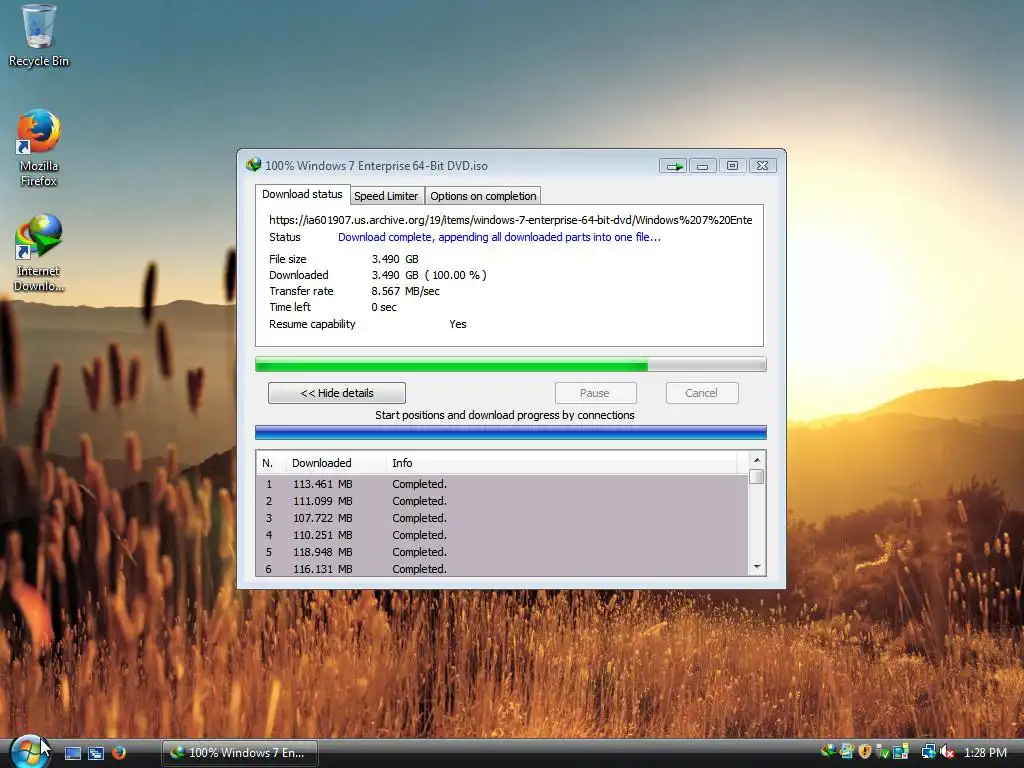This screenshot has width=1024, height=768.
Task: Click the connections list scrollbar thumb
Action: coord(757,477)
